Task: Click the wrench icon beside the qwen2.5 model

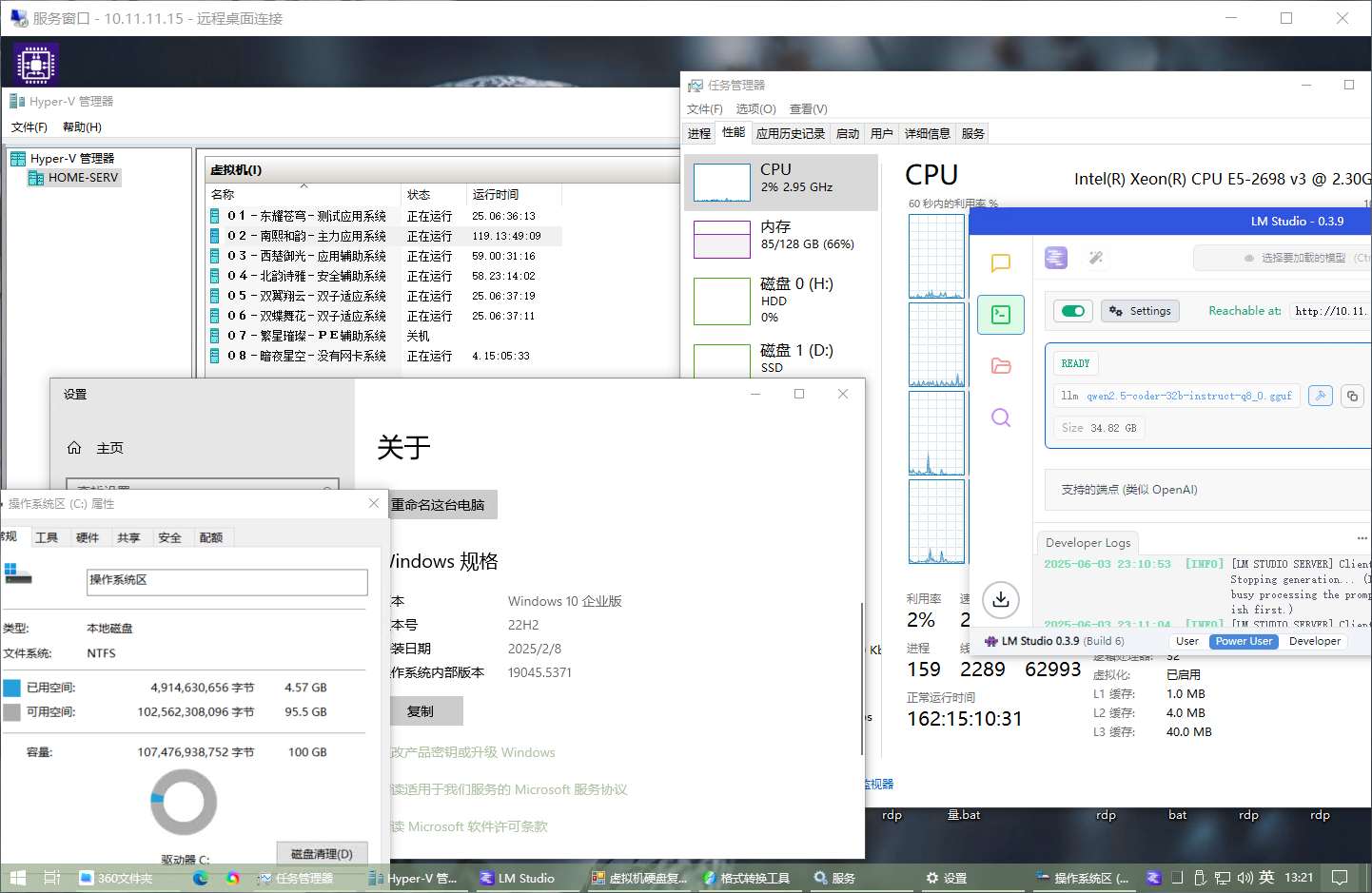Action: [x=1321, y=396]
